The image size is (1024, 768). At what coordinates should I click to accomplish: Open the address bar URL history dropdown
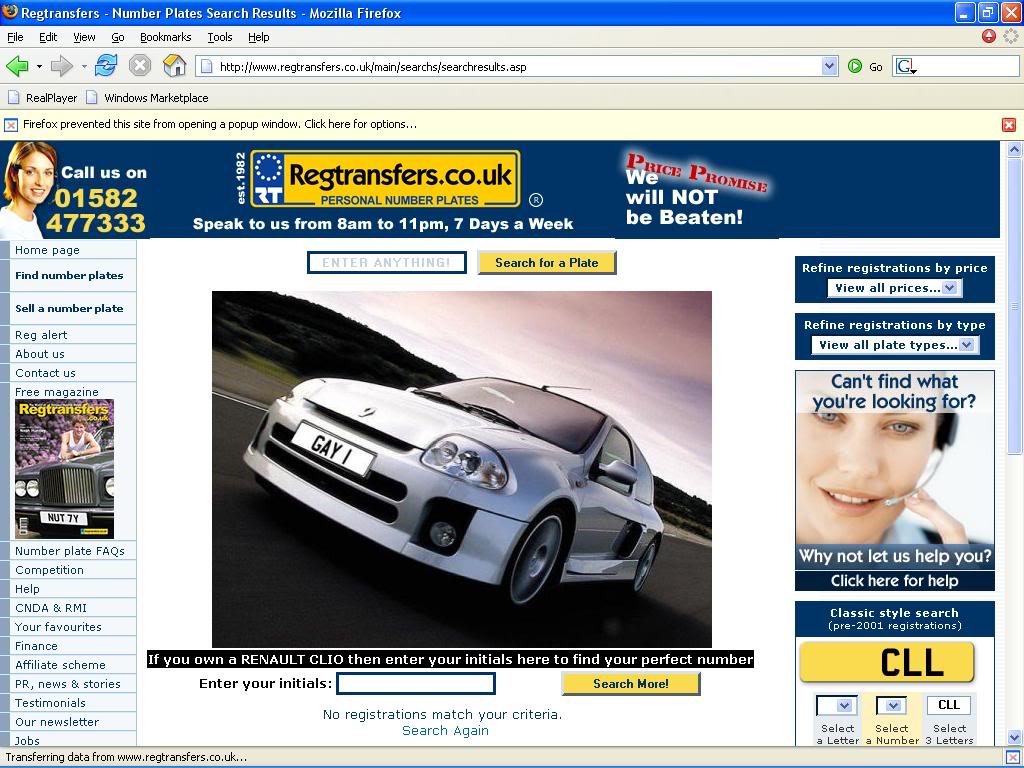point(829,67)
